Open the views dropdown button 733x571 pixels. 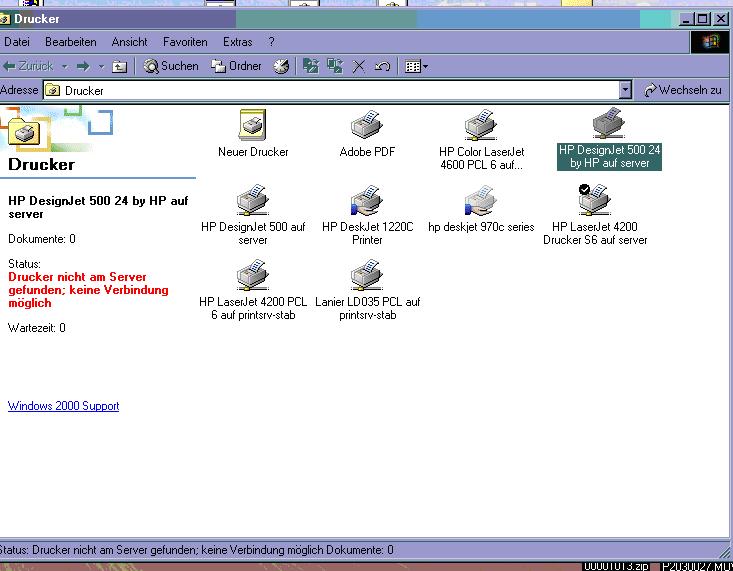click(x=416, y=66)
